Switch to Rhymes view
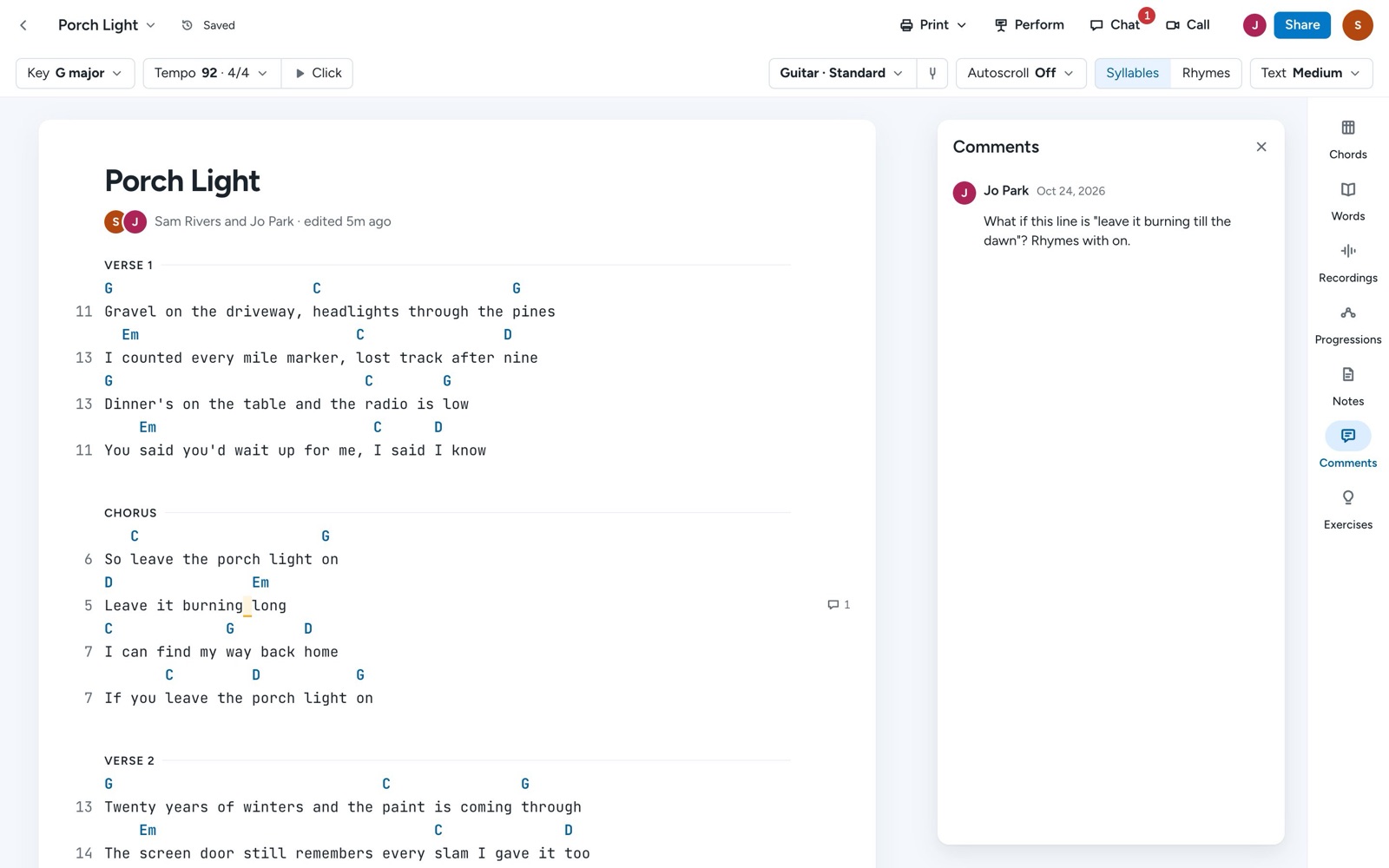Screen dimensions: 1389x868 1206,73
